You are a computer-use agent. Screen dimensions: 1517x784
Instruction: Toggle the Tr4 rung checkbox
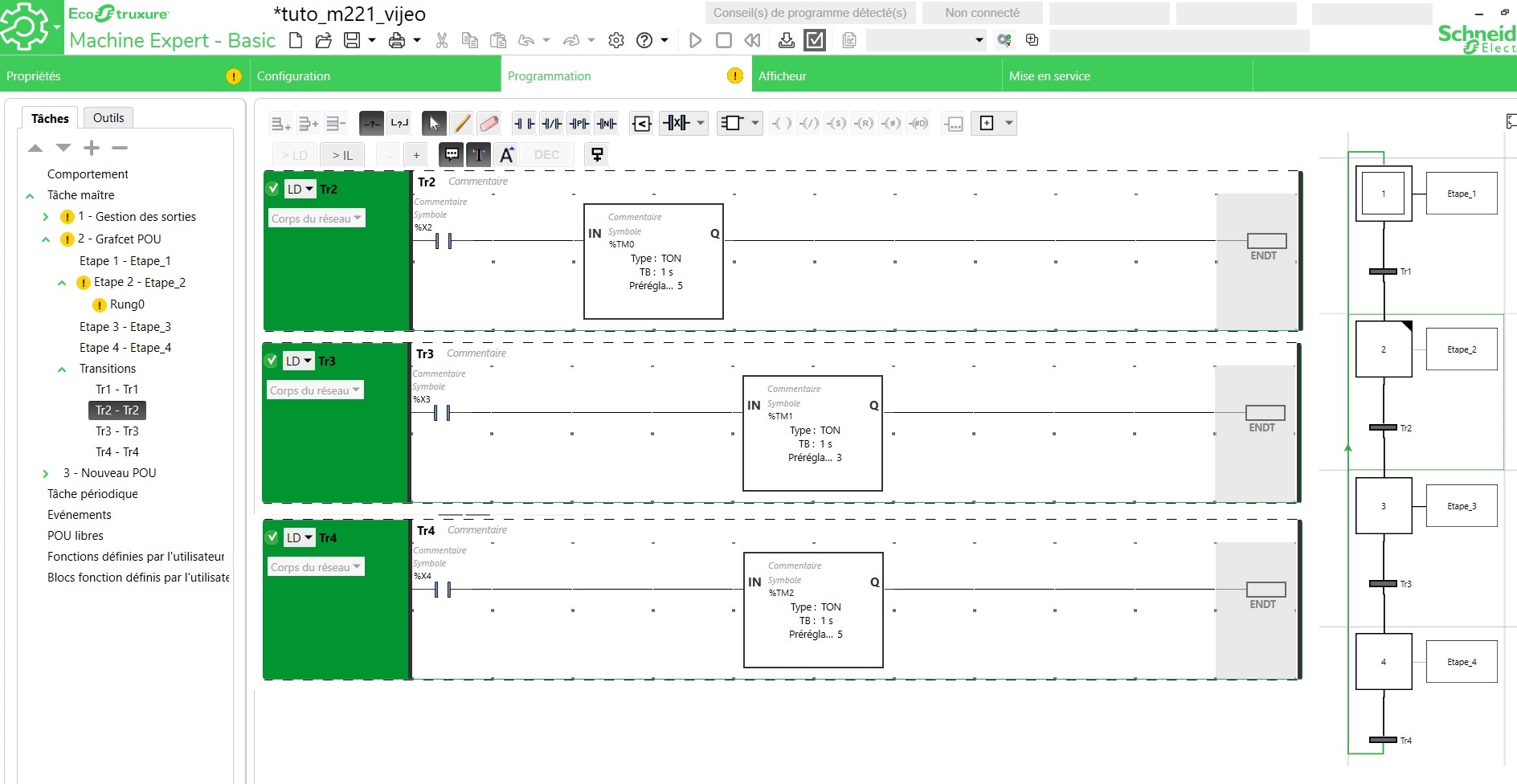tap(272, 537)
